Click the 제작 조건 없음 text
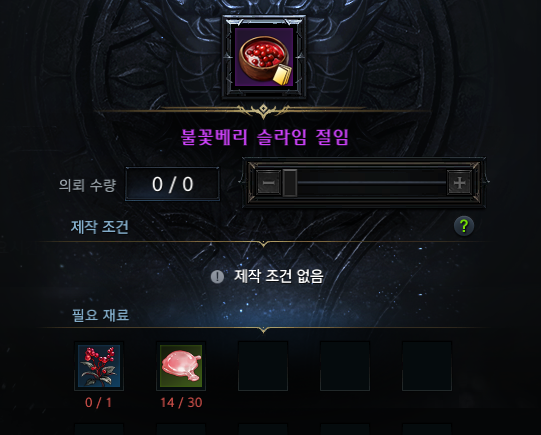This screenshot has height=435, width=541. click(279, 276)
